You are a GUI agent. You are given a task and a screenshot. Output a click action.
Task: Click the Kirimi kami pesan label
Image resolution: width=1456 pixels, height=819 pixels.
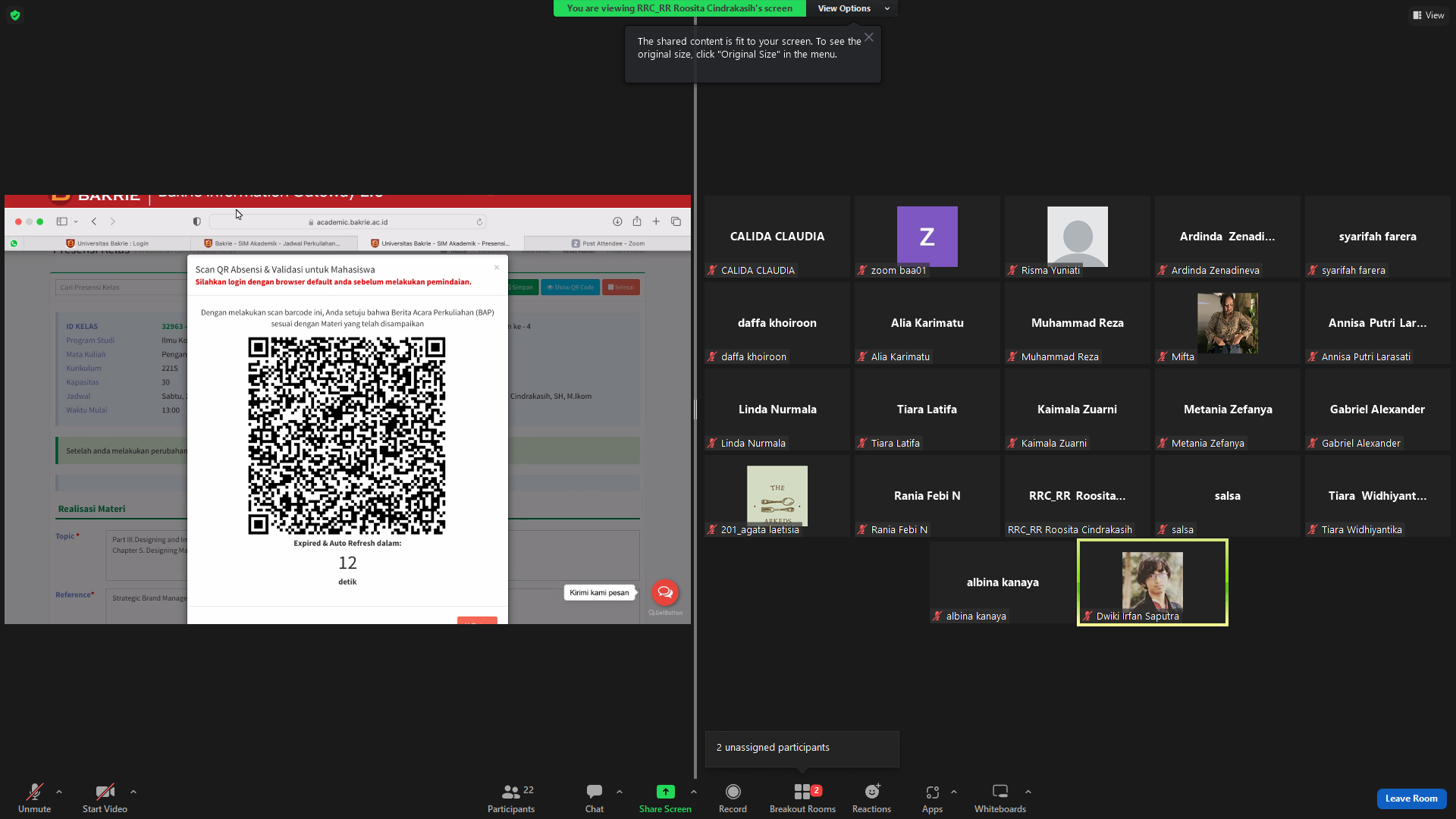[x=599, y=593]
